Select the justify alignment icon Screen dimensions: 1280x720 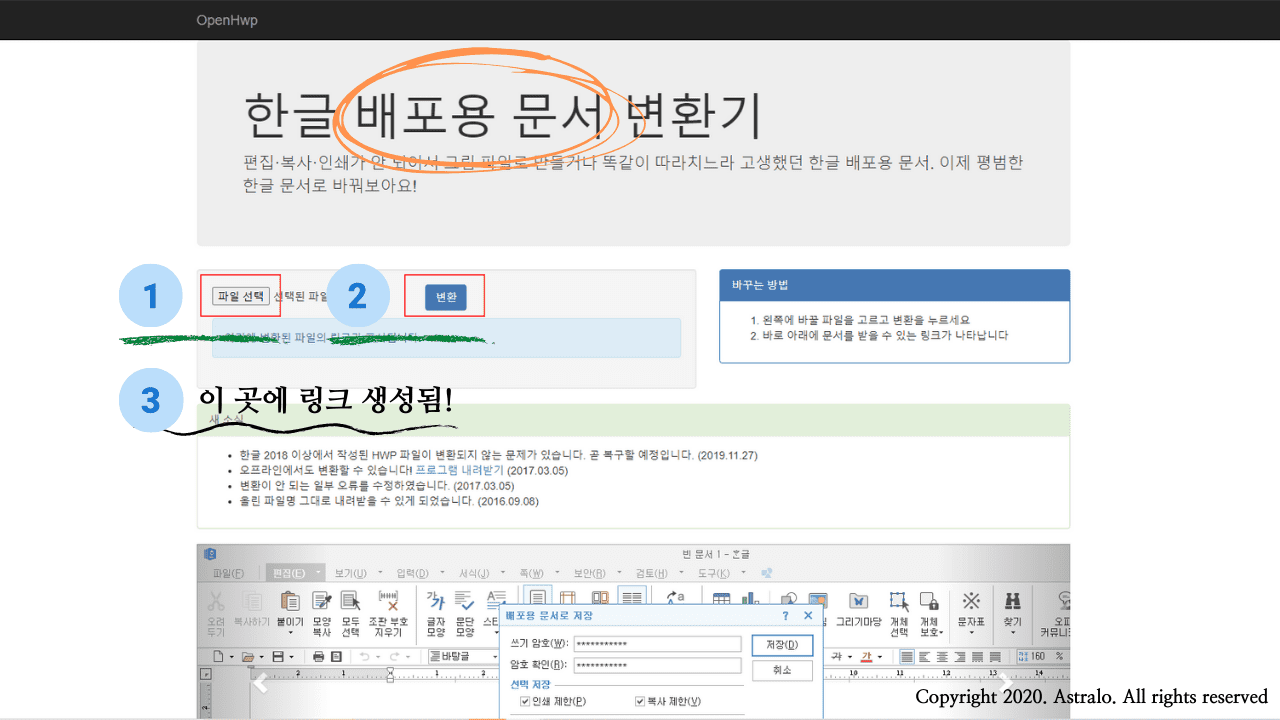[x=907, y=657]
